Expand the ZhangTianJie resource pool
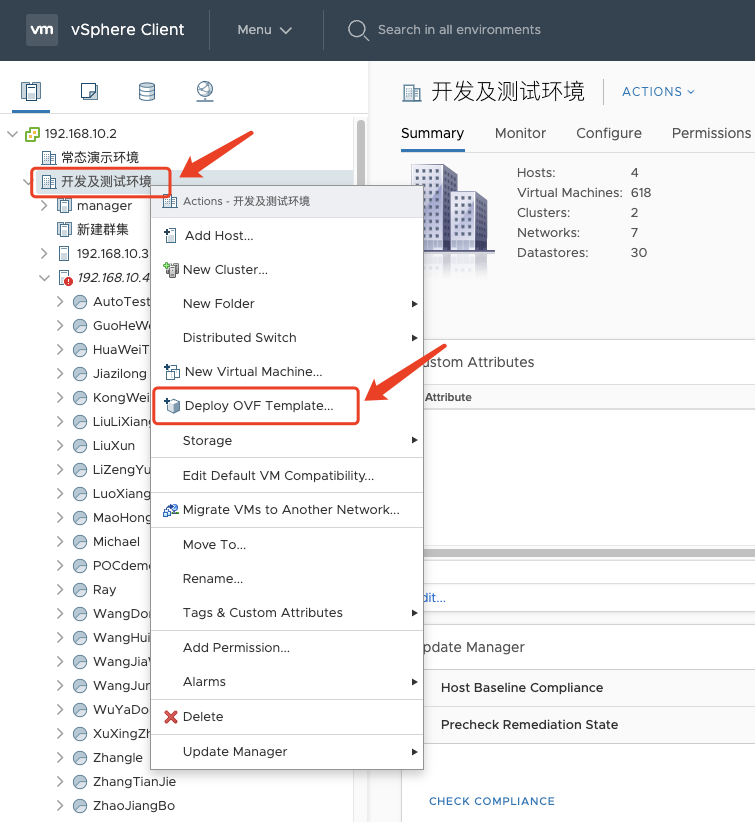Image resolution: width=755 pixels, height=822 pixels. point(60,782)
